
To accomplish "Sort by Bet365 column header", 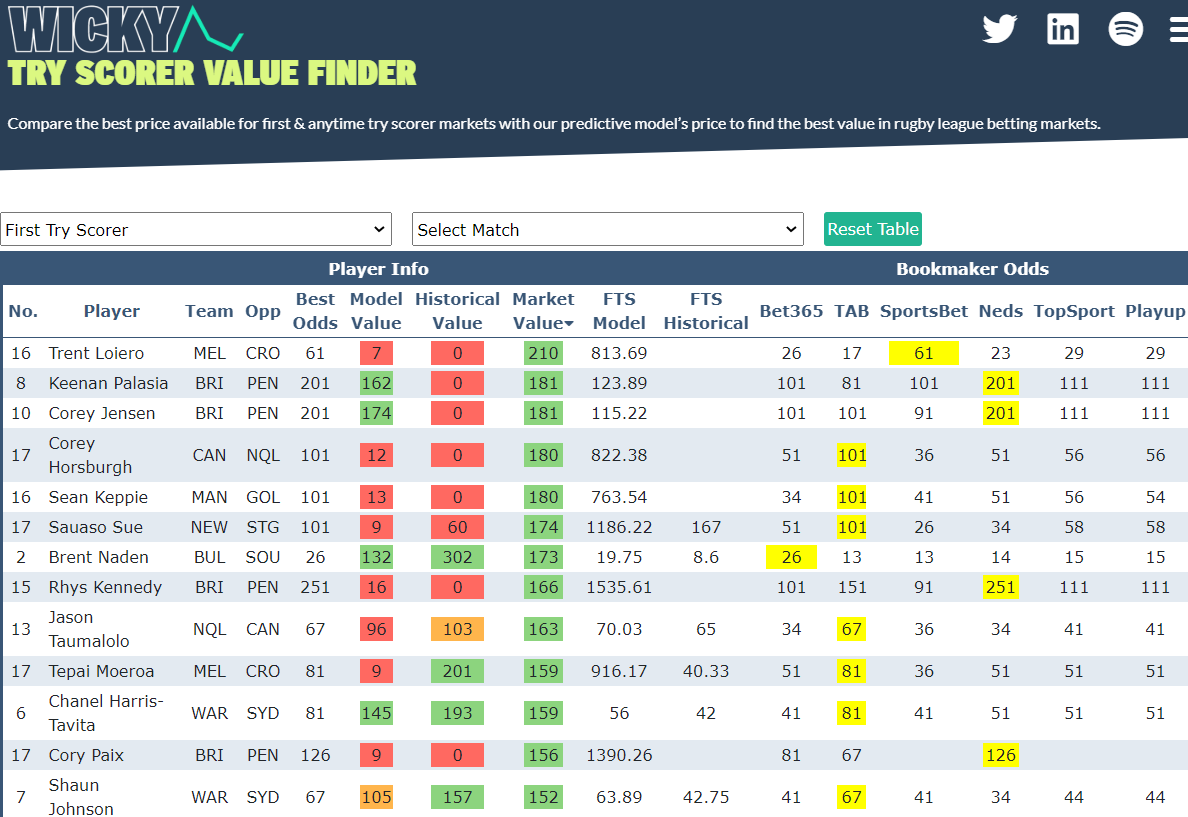I will (791, 311).
